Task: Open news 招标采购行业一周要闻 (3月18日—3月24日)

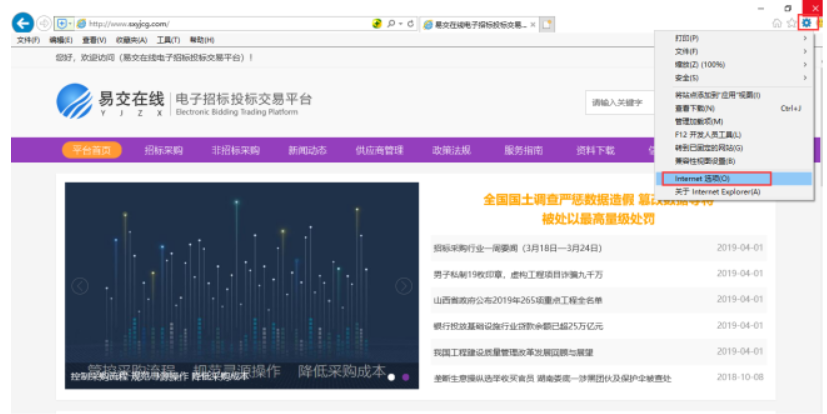Action: pyautogui.click(x=517, y=248)
